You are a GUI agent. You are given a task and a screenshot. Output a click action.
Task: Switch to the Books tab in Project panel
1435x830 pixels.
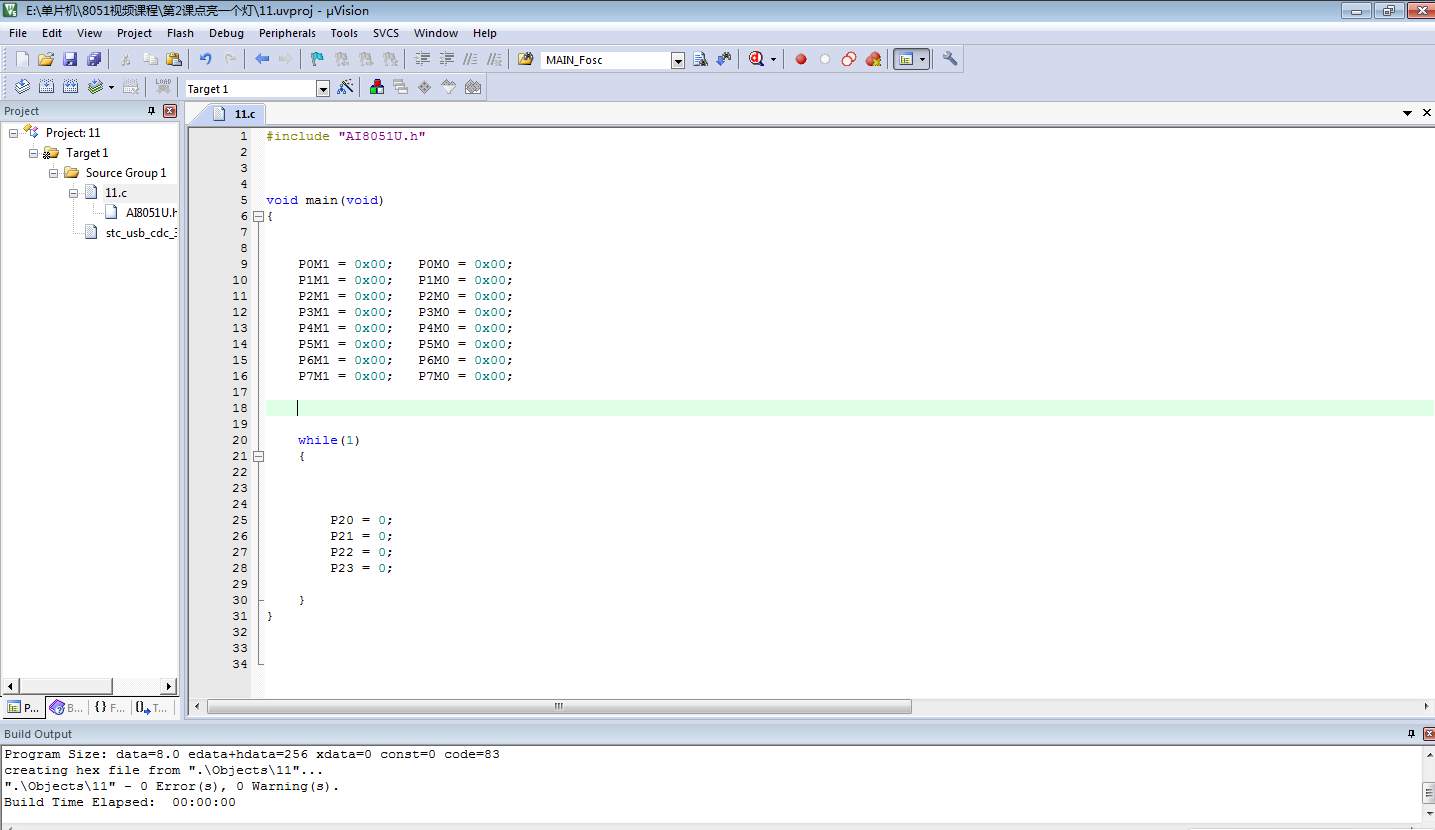67,707
